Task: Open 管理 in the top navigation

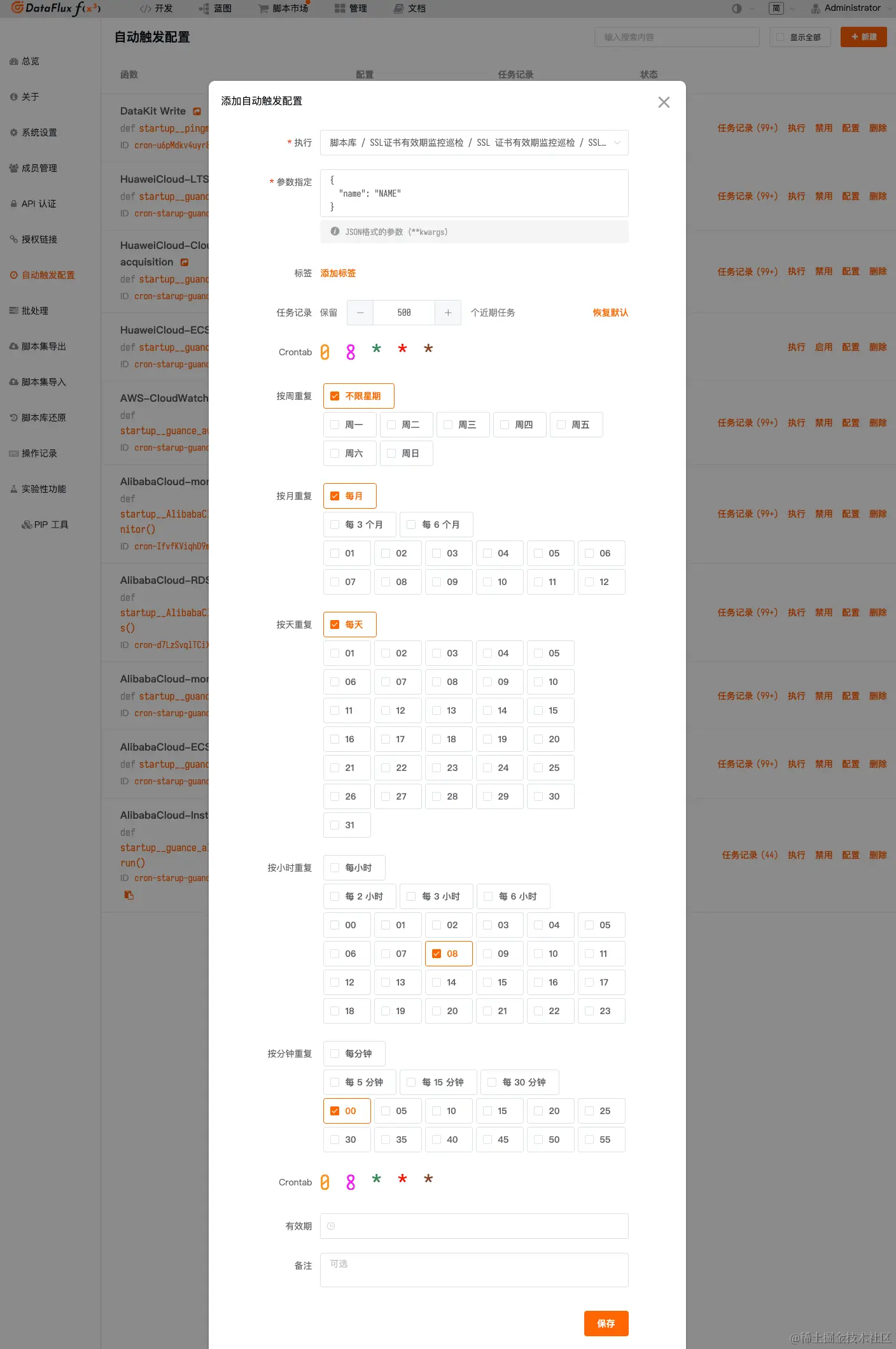Action: (351, 8)
